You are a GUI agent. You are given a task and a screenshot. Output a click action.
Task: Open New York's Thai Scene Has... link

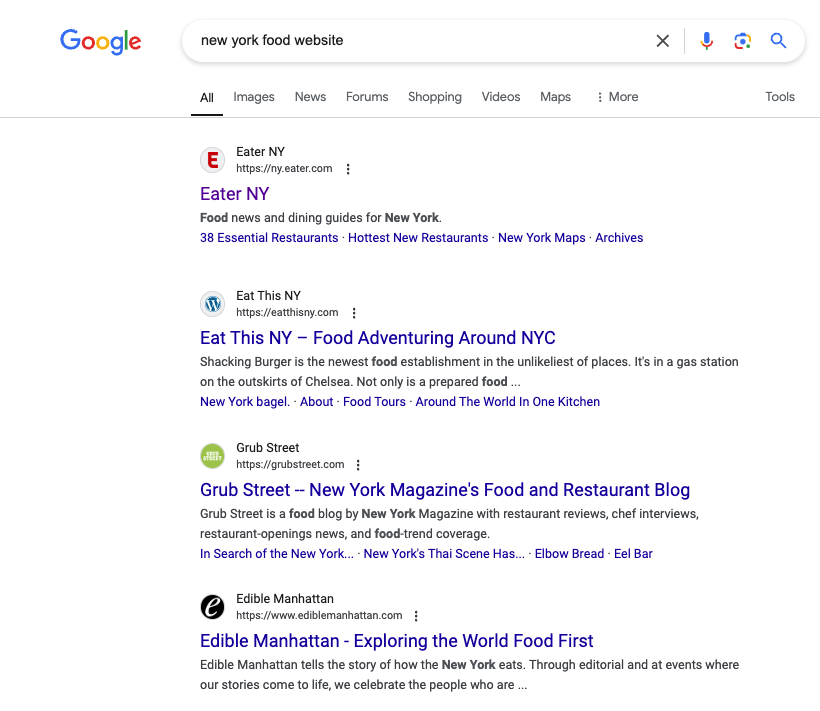pos(444,554)
